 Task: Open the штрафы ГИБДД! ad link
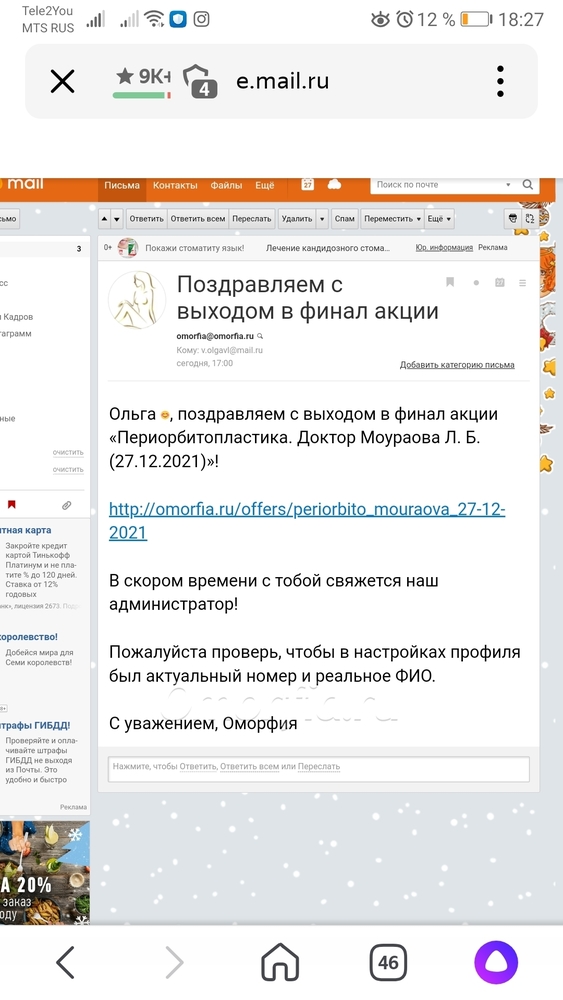(35, 726)
